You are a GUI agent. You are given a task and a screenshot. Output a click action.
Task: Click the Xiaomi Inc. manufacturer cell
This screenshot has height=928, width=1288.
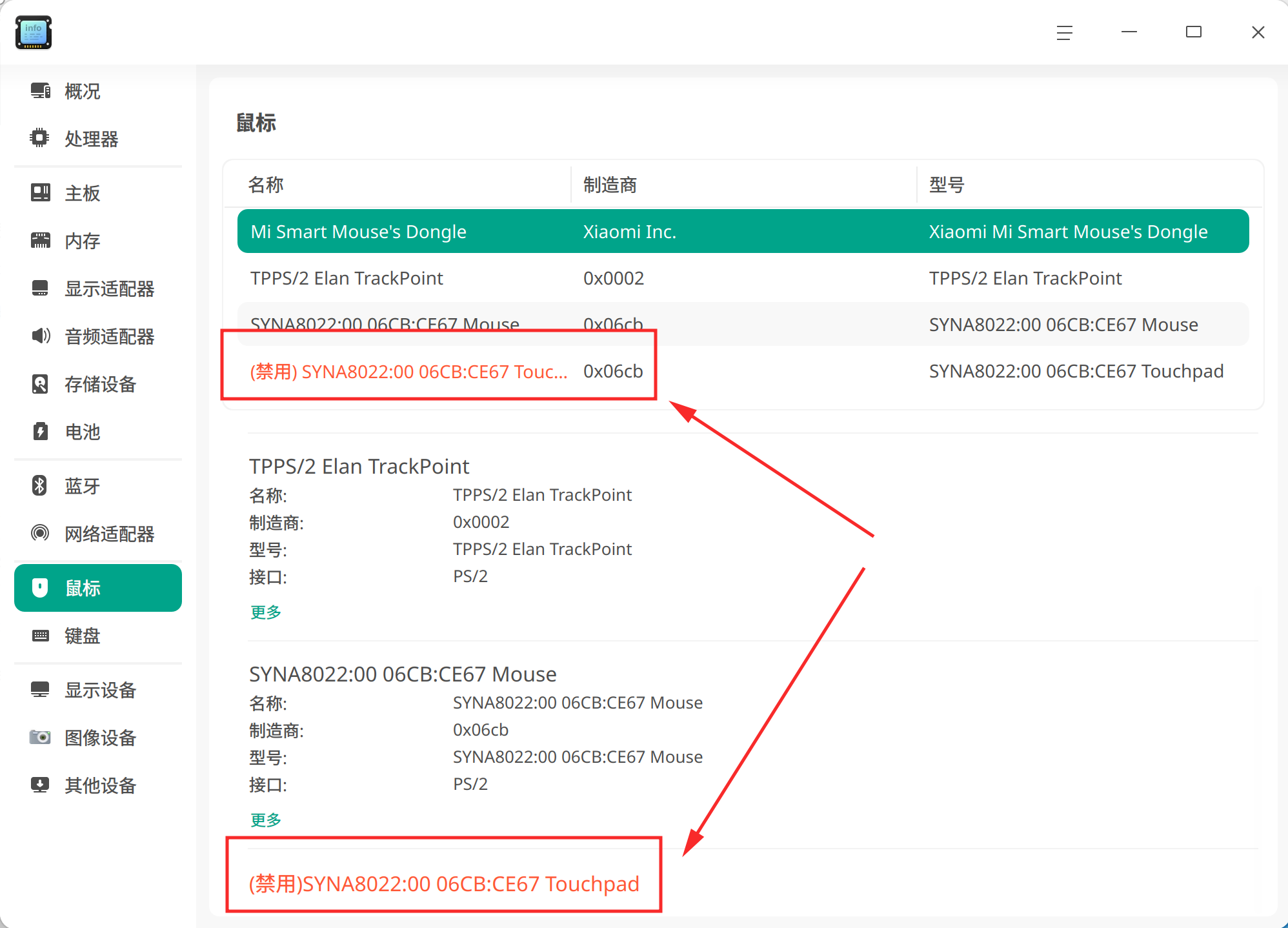(x=630, y=232)
